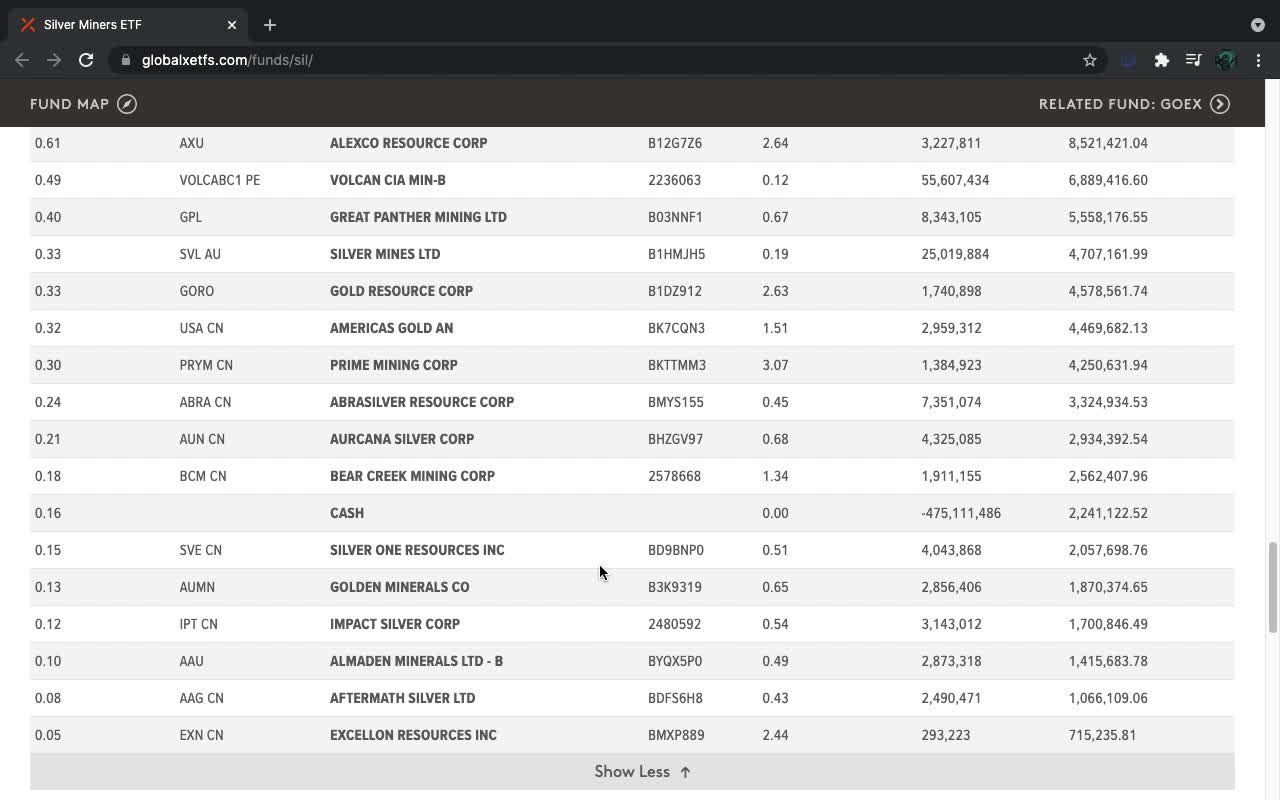Click market value 715,235.81
The width and height of the screenshot is (1280, 800).
pyautogui.click(x=1102, y=735)
